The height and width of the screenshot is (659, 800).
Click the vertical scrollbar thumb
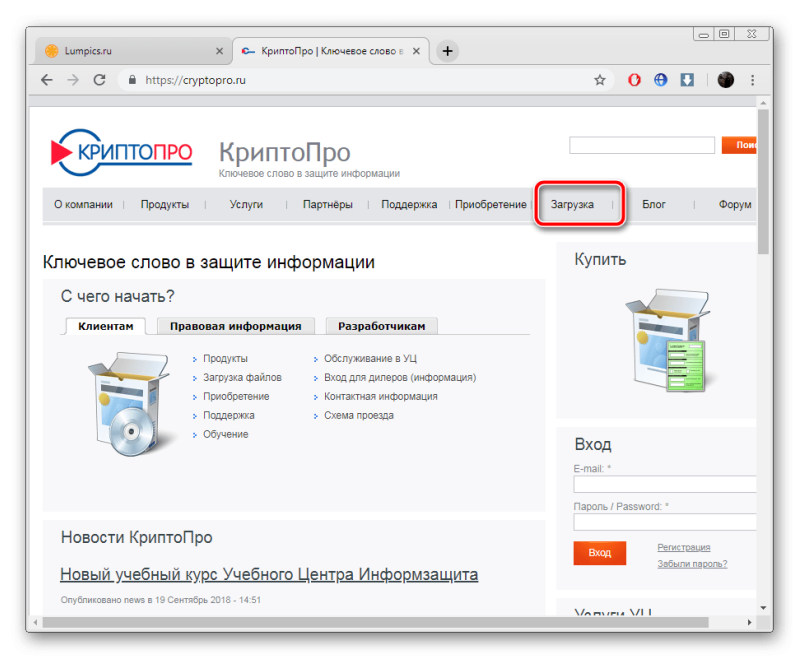click(763, 182)
